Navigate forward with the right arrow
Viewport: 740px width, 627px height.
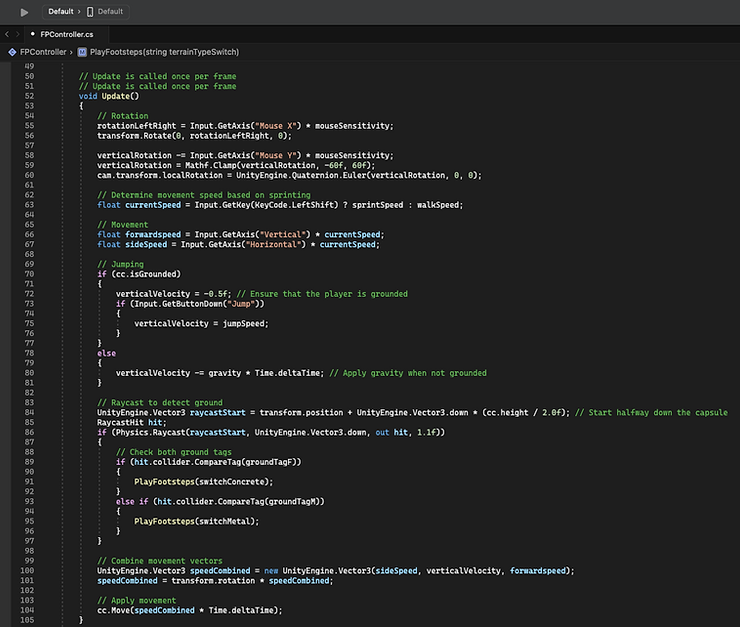17,34
